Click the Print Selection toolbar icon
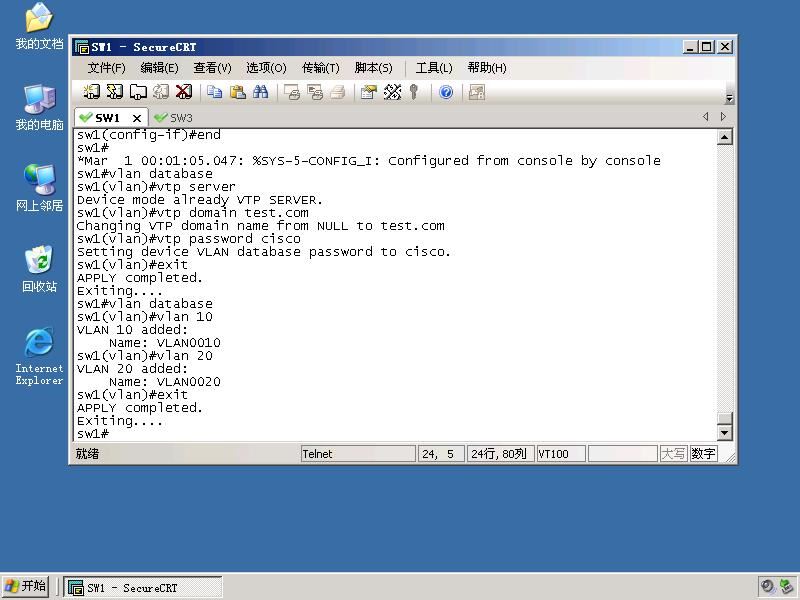The height and width of the screenshot is (600, 800). [x=315, y=92]
